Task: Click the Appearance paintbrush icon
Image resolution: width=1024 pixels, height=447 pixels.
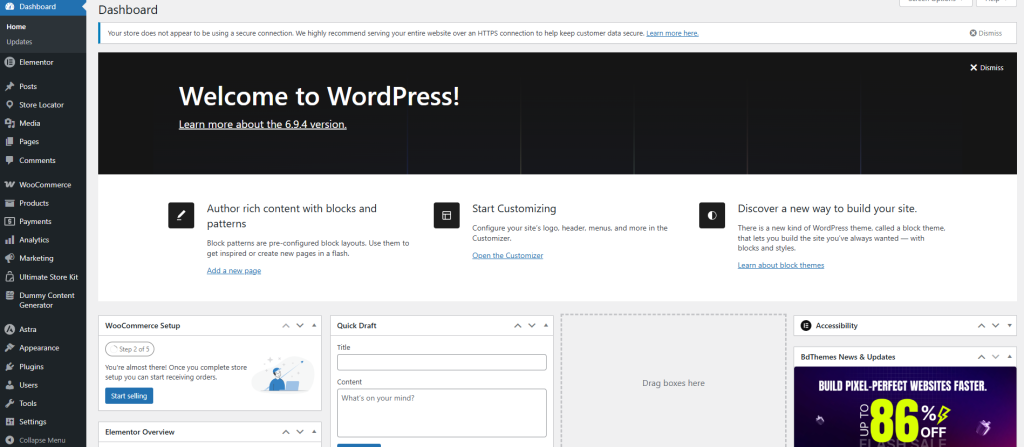Action: (x=9, y=348)
